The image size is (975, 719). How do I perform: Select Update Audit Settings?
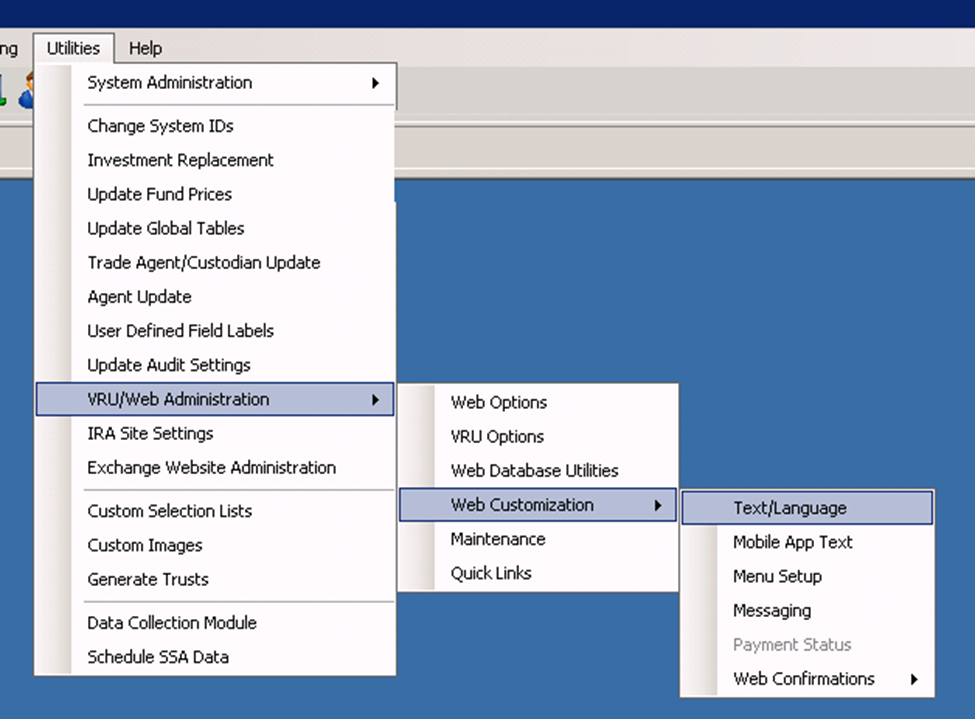click(215, 365)
